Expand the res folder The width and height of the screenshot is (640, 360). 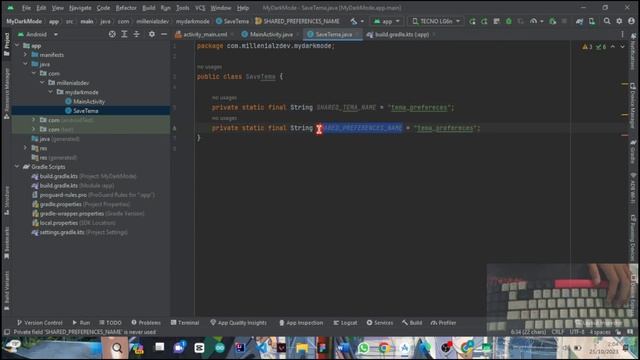point(25,148)
